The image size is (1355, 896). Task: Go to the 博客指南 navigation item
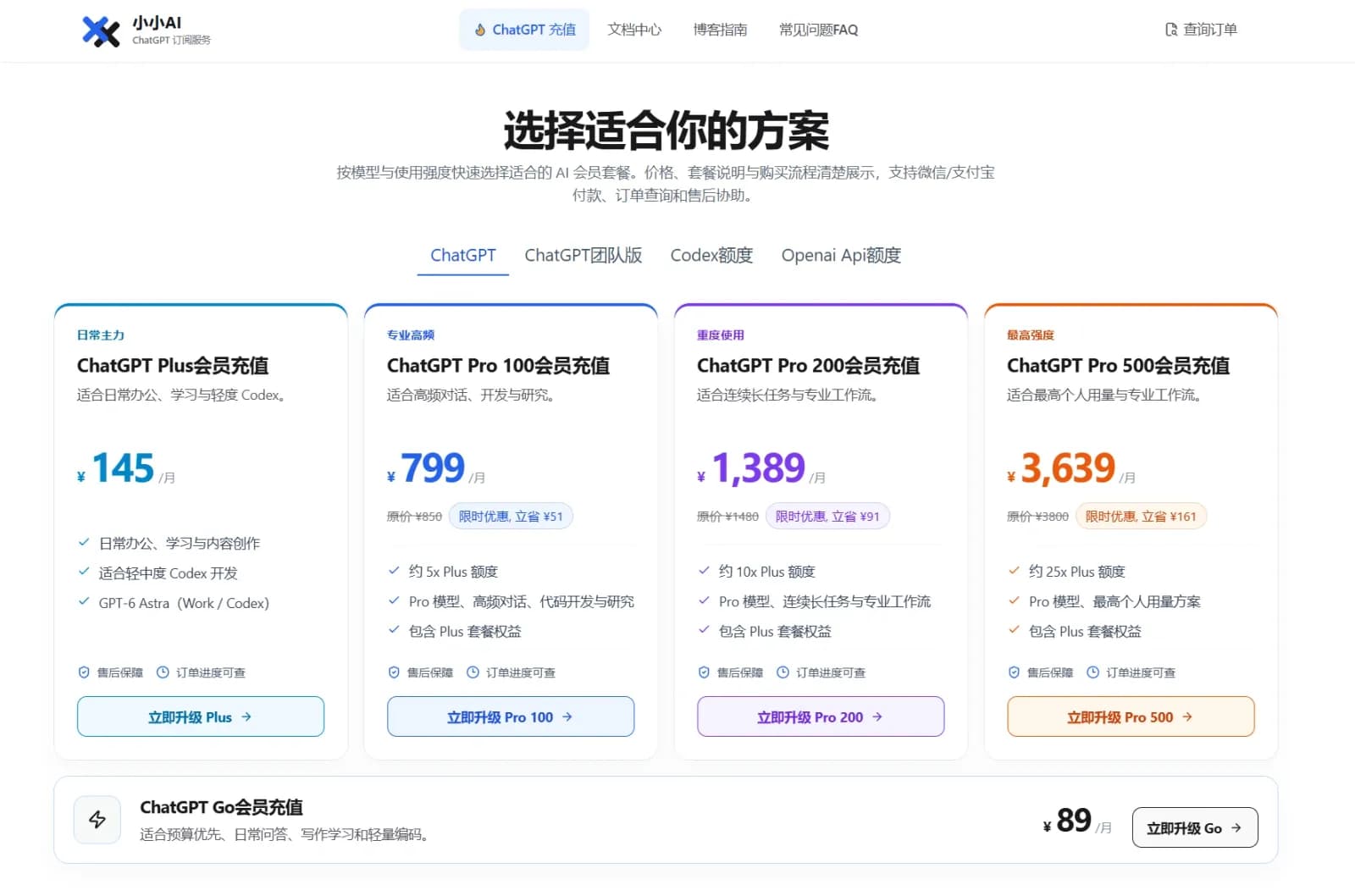[720, 30]
